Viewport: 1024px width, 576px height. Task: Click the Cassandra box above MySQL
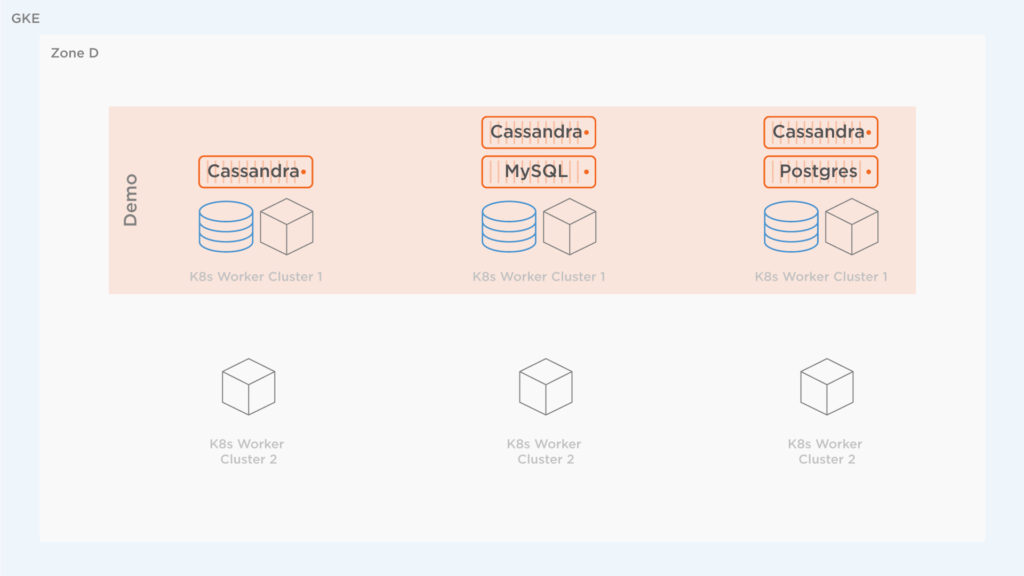(x=538, y=132)
